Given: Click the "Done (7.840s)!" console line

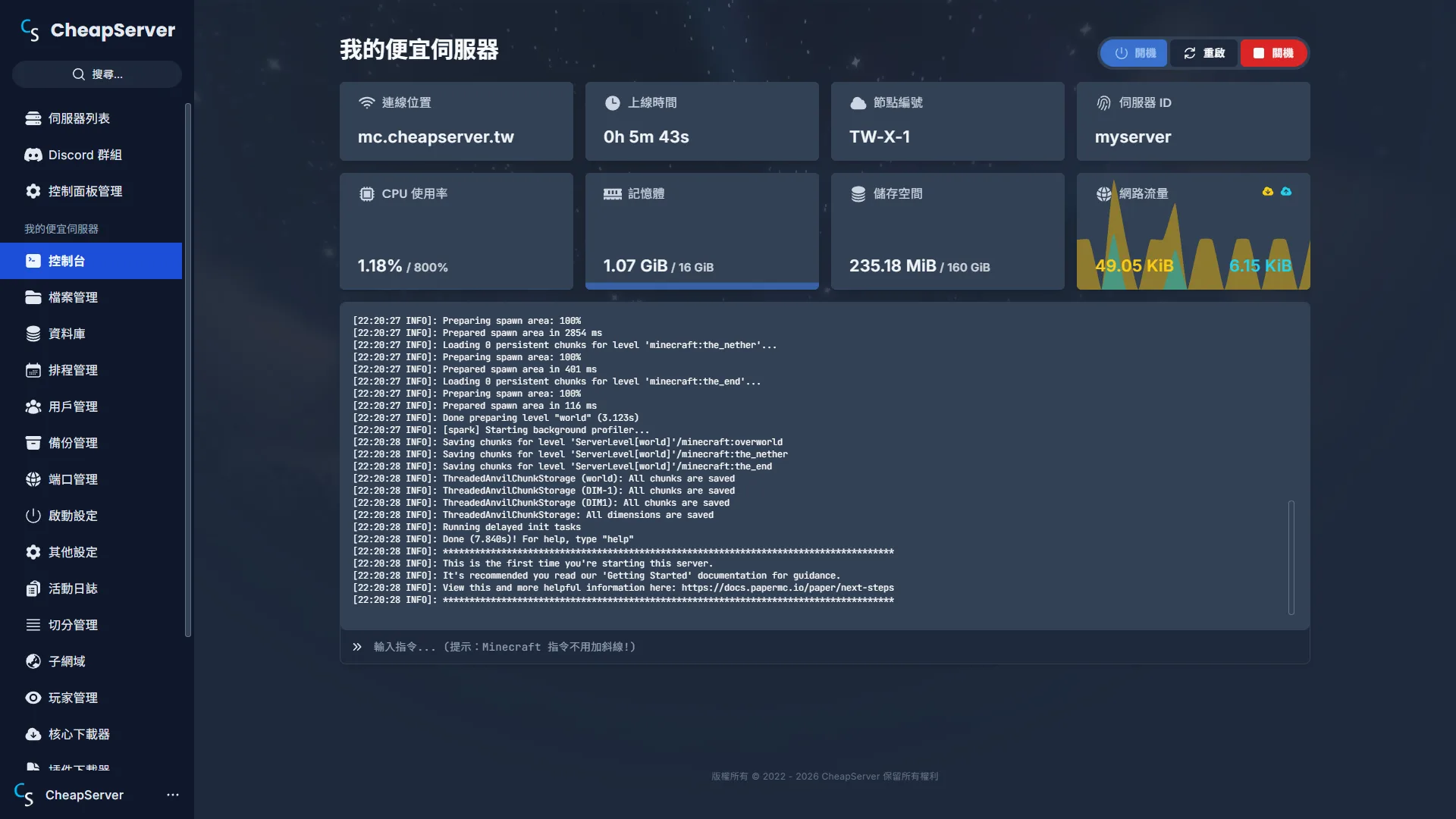Looking at the screenshot, I should [x=493, y=539].
